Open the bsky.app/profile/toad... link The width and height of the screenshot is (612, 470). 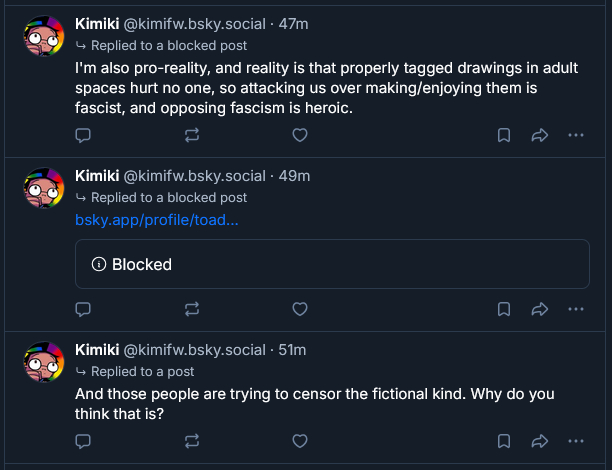click(156, 219)
